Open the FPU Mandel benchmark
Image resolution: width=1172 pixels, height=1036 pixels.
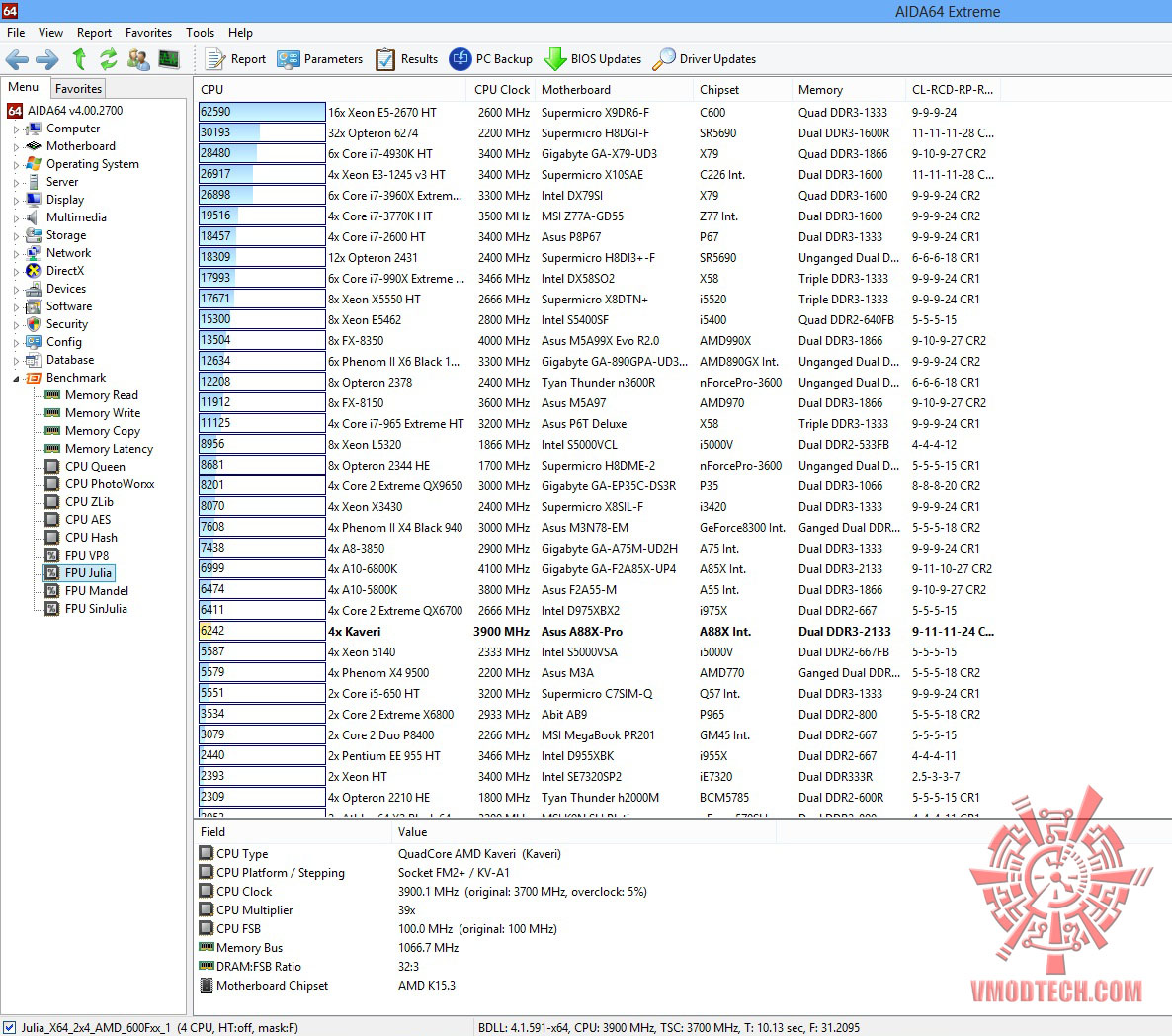[87, 591]
